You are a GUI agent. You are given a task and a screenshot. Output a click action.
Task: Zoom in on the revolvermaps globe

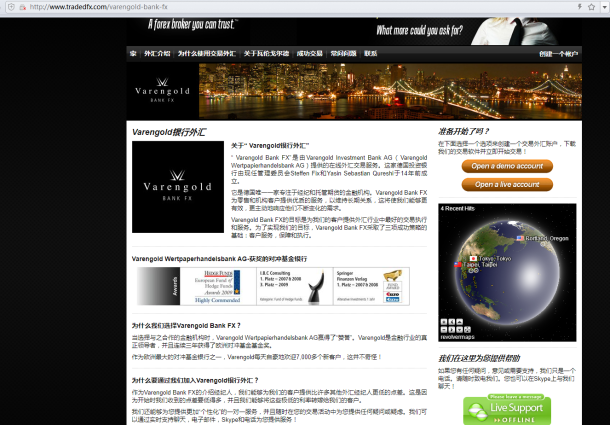444,322
